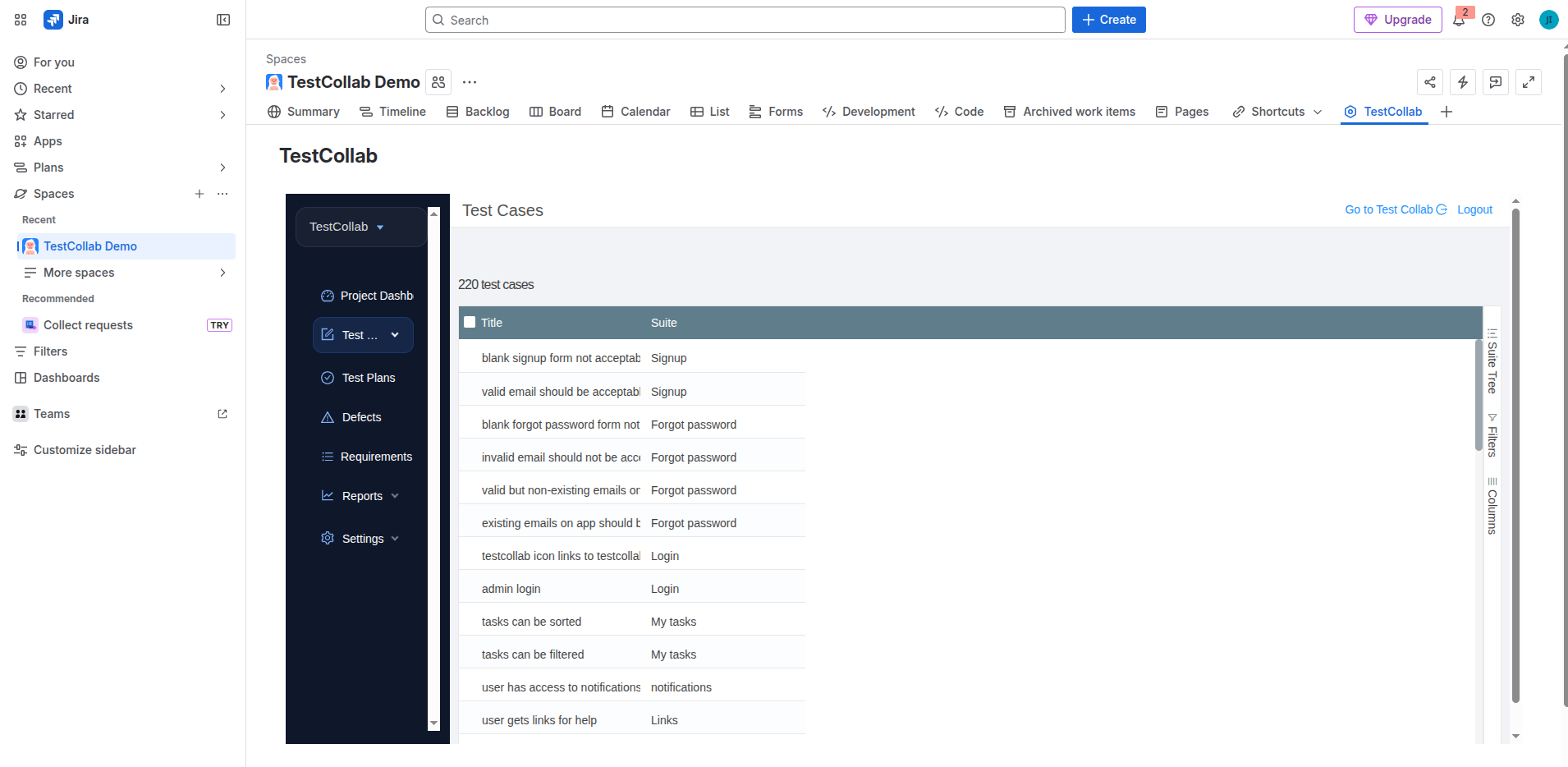The image size is (1568, 767).
Task: Switch to the Calendar tab
Action: click(636, 112)
